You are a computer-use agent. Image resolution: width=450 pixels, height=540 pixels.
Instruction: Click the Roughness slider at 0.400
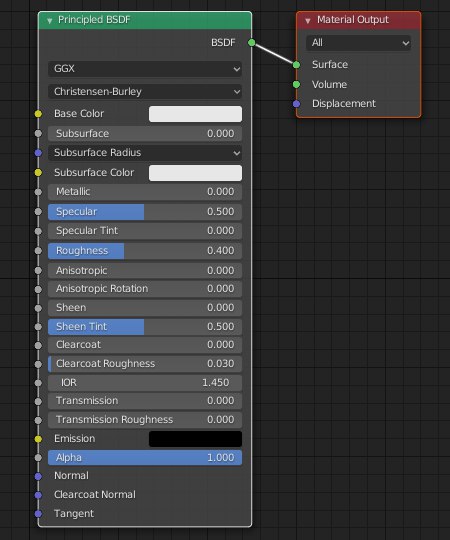click(145, 251)
